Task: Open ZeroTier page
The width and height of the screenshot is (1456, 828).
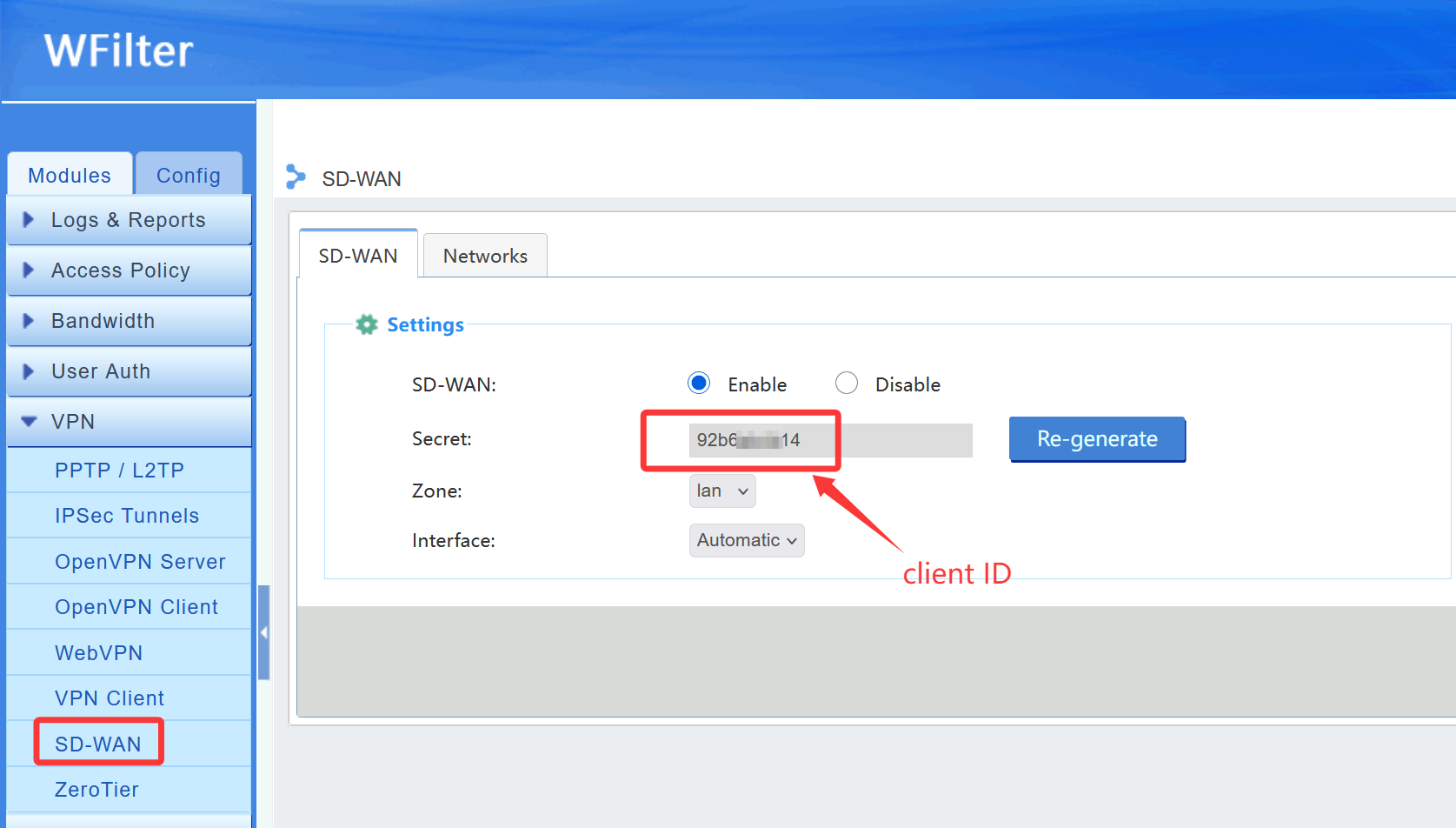Action: click(x=130, y=790)
